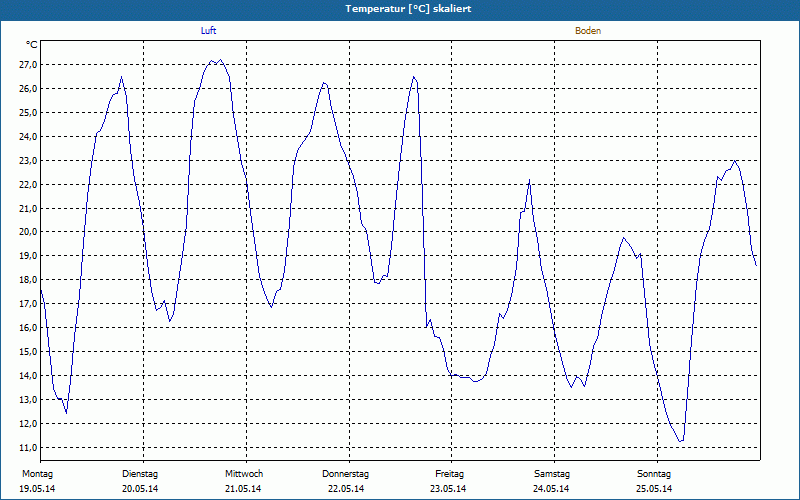Click the 26,0 y-axis label
The height and width of the screenshot is (500, 800).
(x=28, y=89)
